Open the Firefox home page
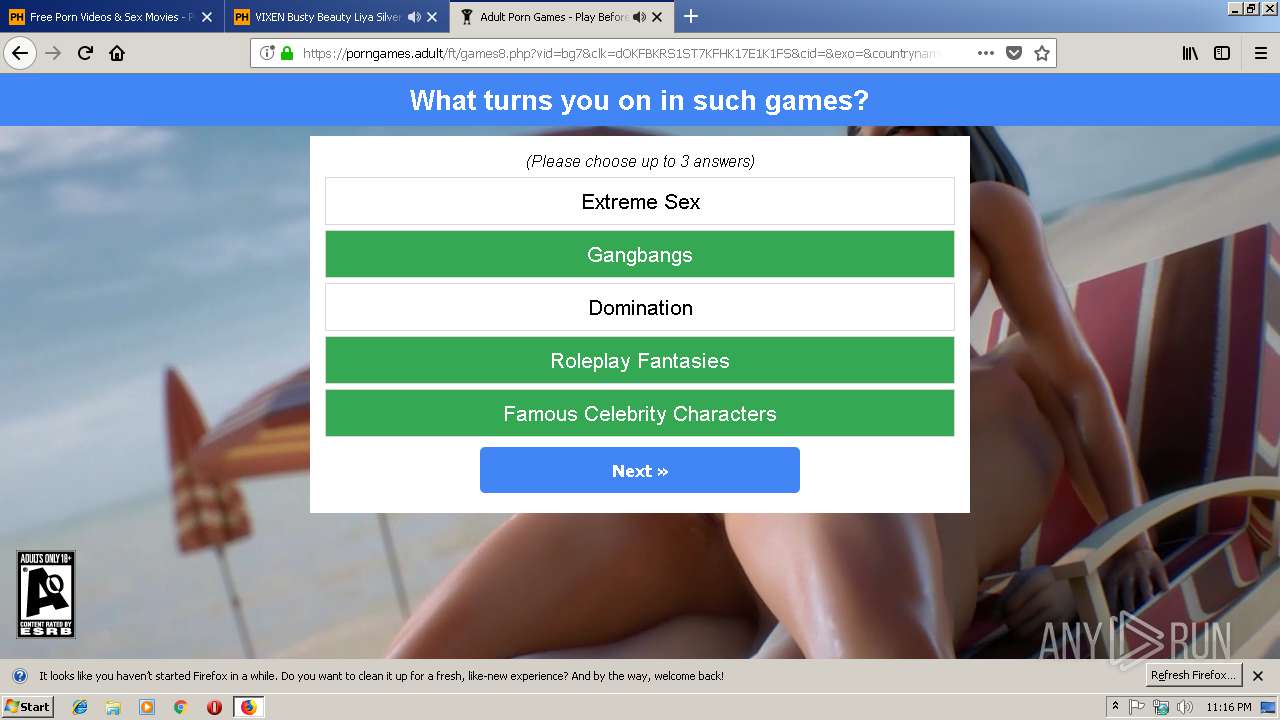1280x720 pixels. coord(117,53)
